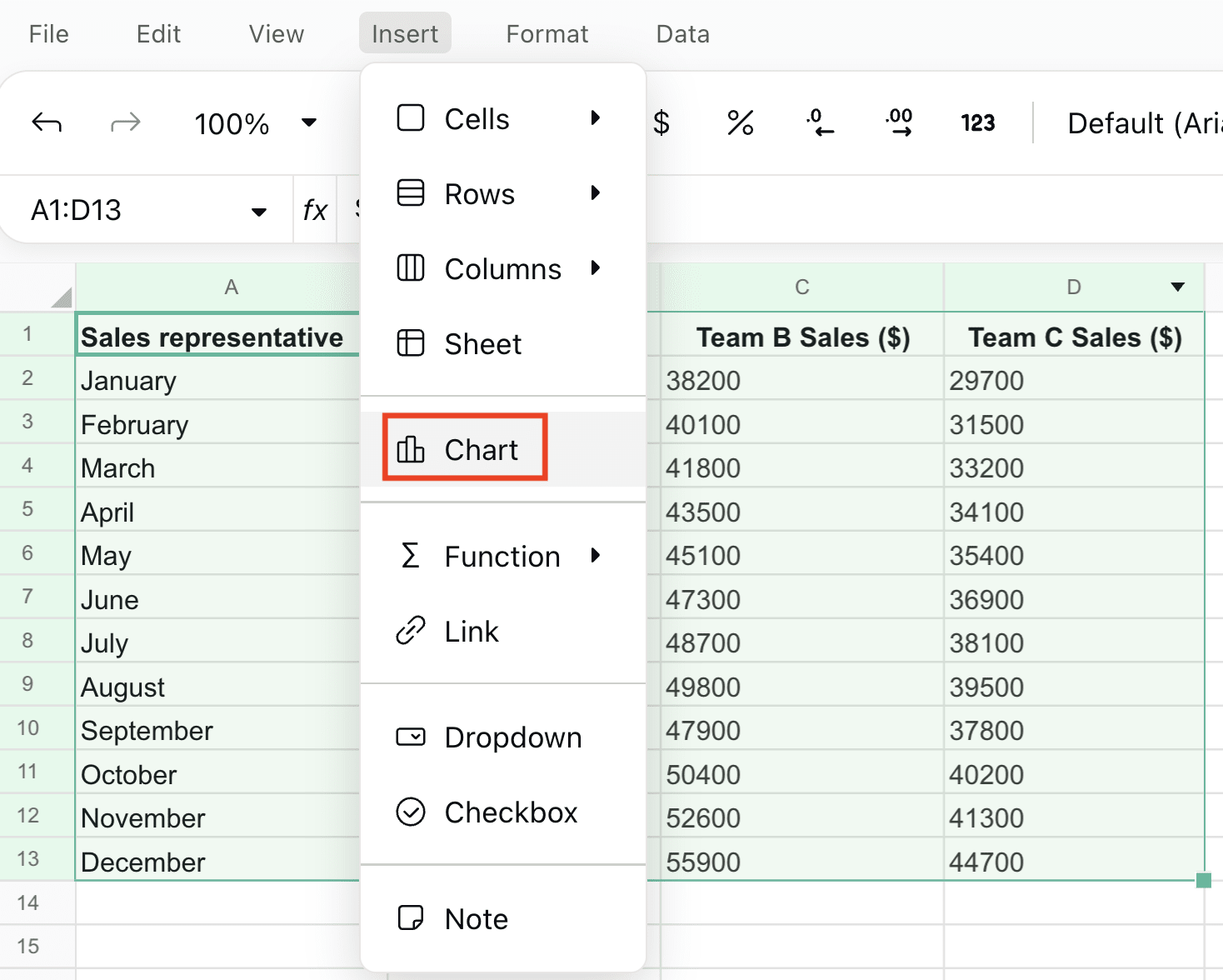Insert a Checkbox
This screenshot has height=980, width=1223.
click(x=511, y=812)
